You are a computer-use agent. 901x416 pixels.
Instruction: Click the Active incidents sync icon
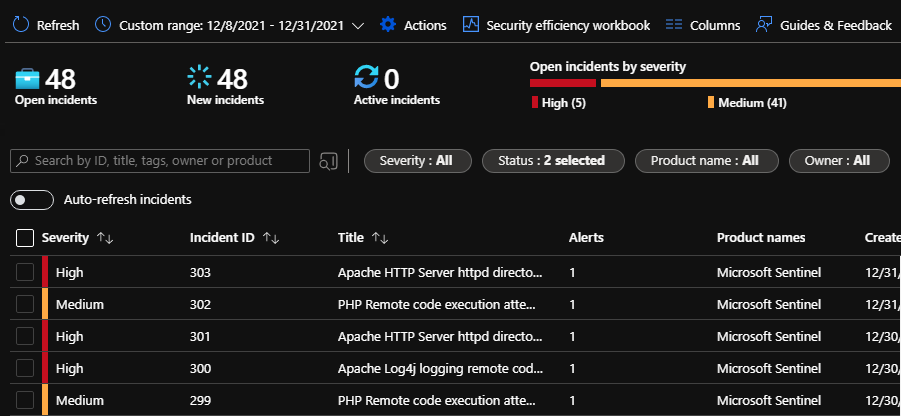pos(367,78)
